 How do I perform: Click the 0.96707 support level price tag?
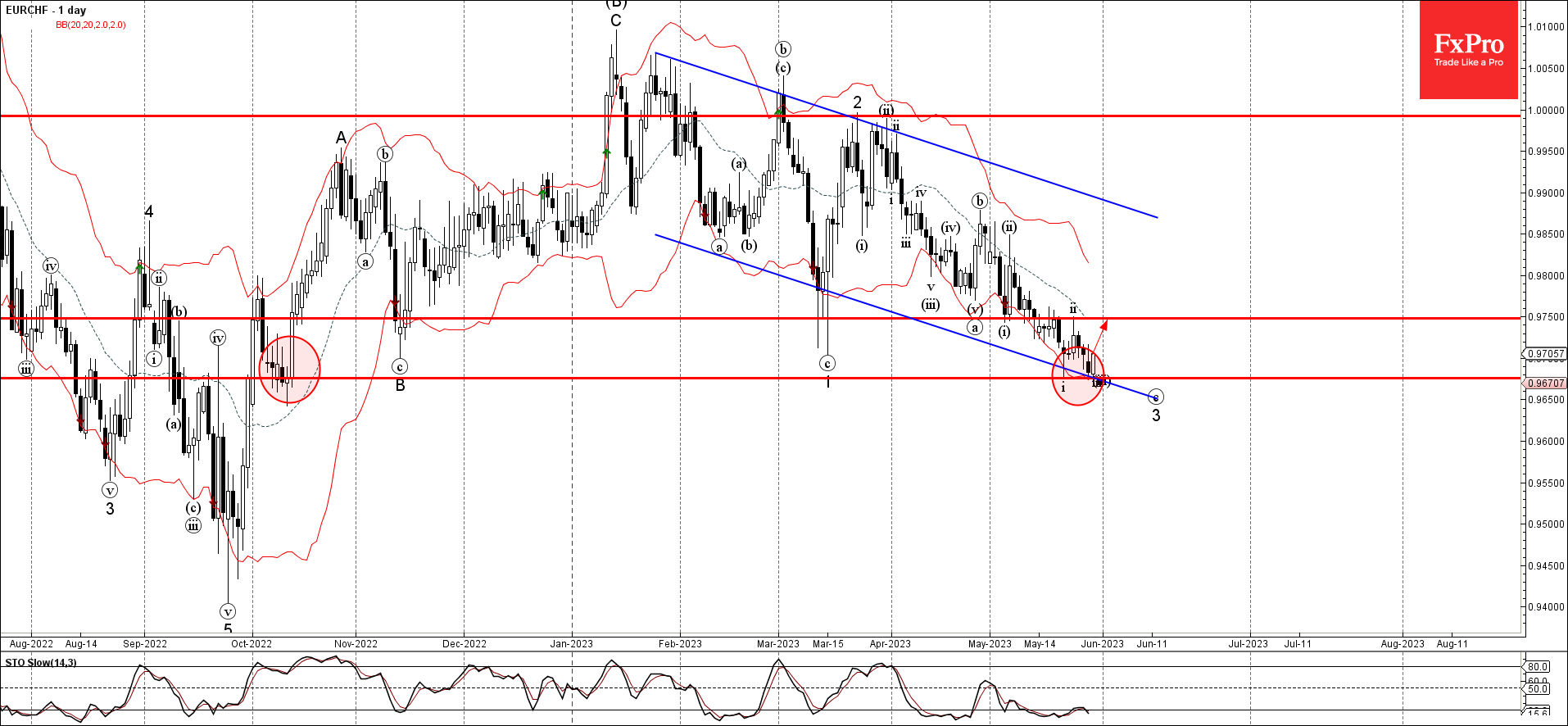tap(1546, 383)
